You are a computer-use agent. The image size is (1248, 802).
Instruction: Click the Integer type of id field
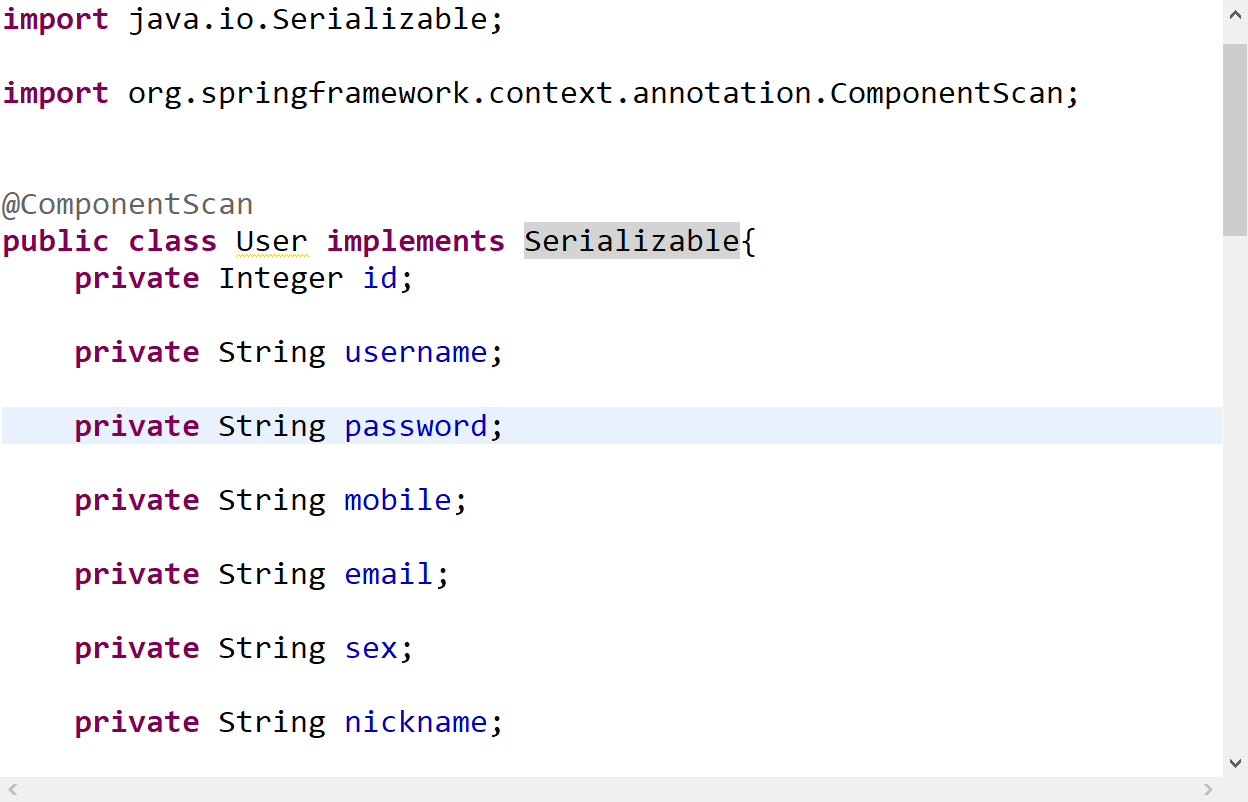click(x=280, y=278)
